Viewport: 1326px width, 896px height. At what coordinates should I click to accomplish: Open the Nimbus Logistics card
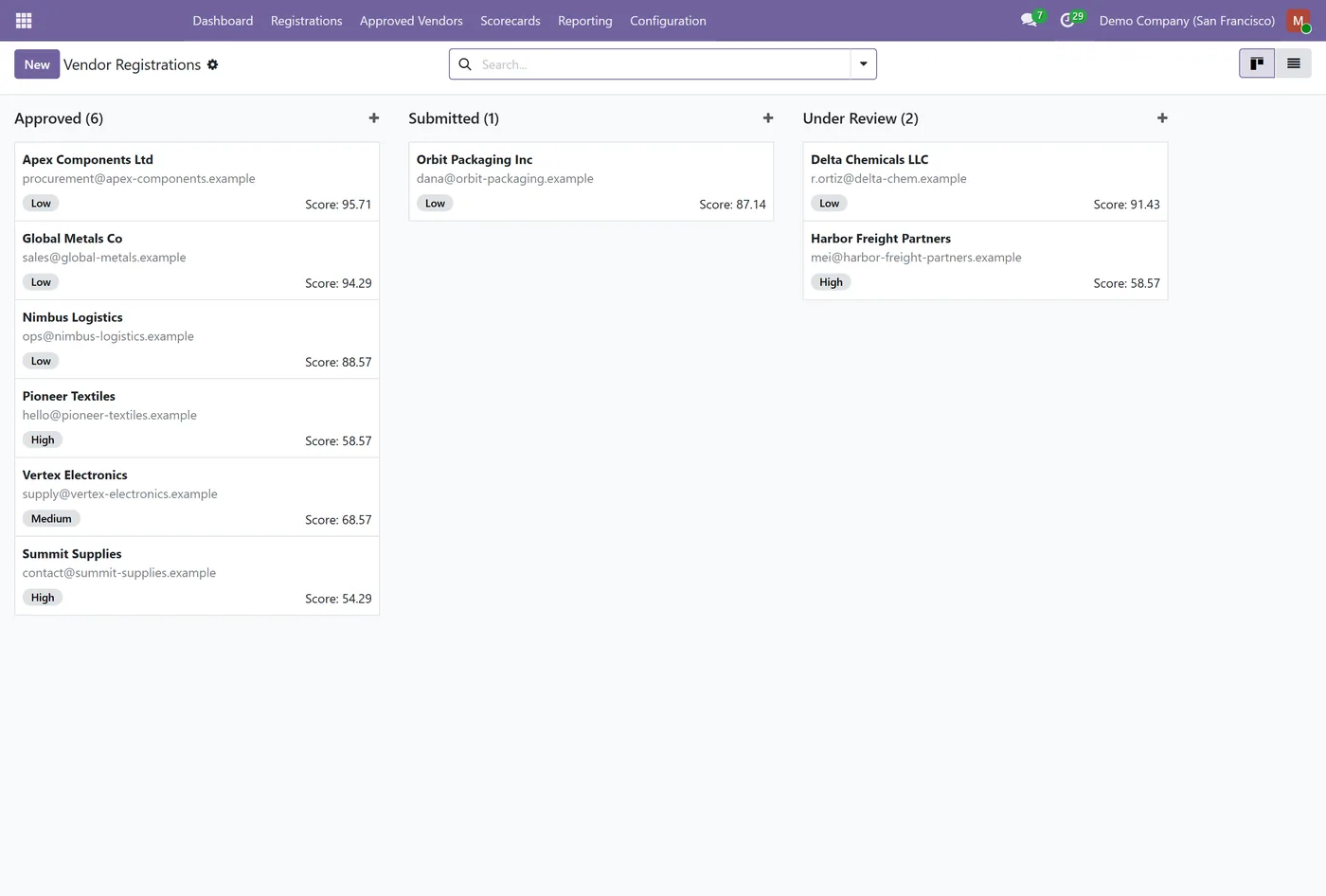tap(197, 339)
